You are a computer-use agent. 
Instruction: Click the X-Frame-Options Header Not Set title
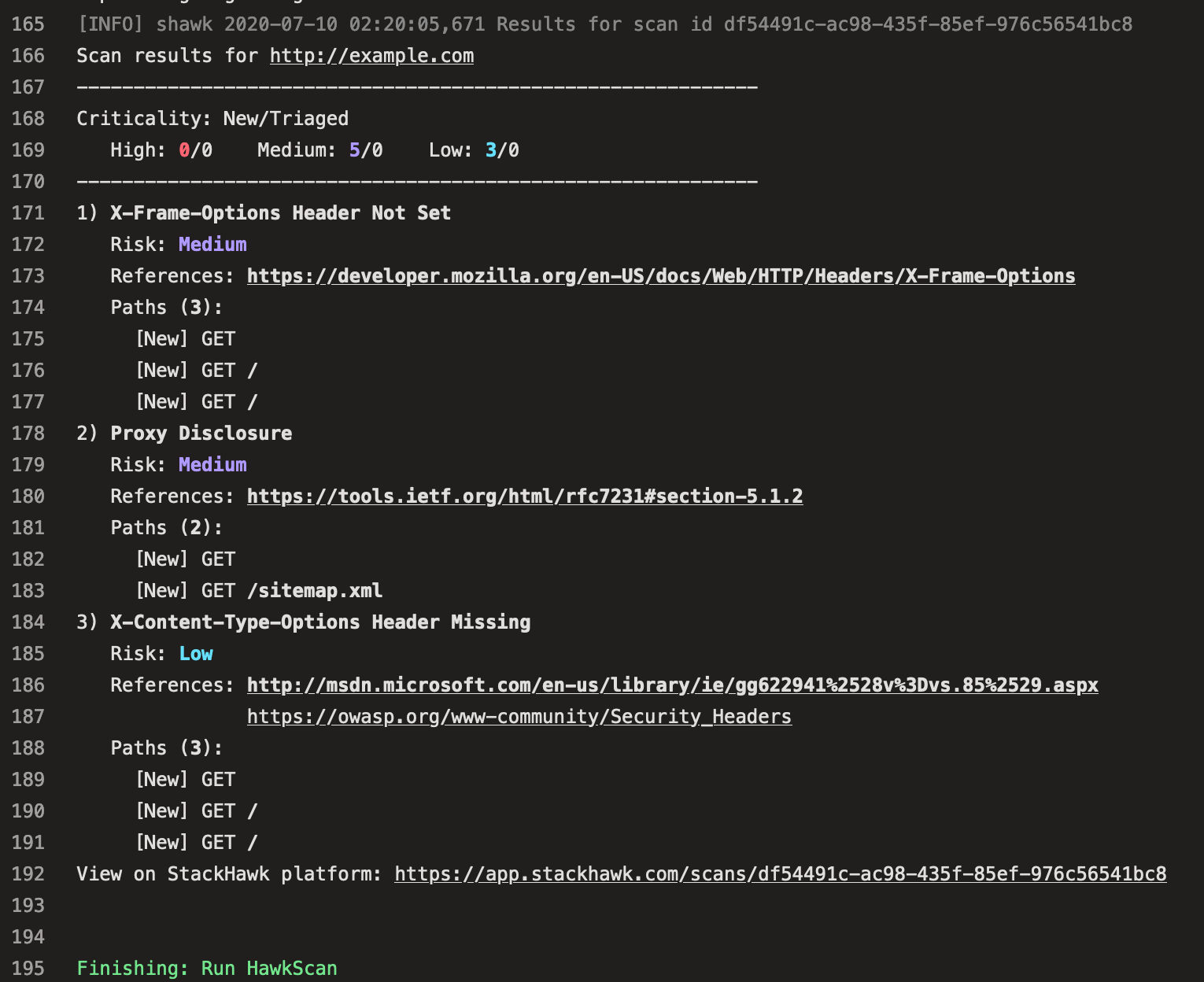coord(280,212)
